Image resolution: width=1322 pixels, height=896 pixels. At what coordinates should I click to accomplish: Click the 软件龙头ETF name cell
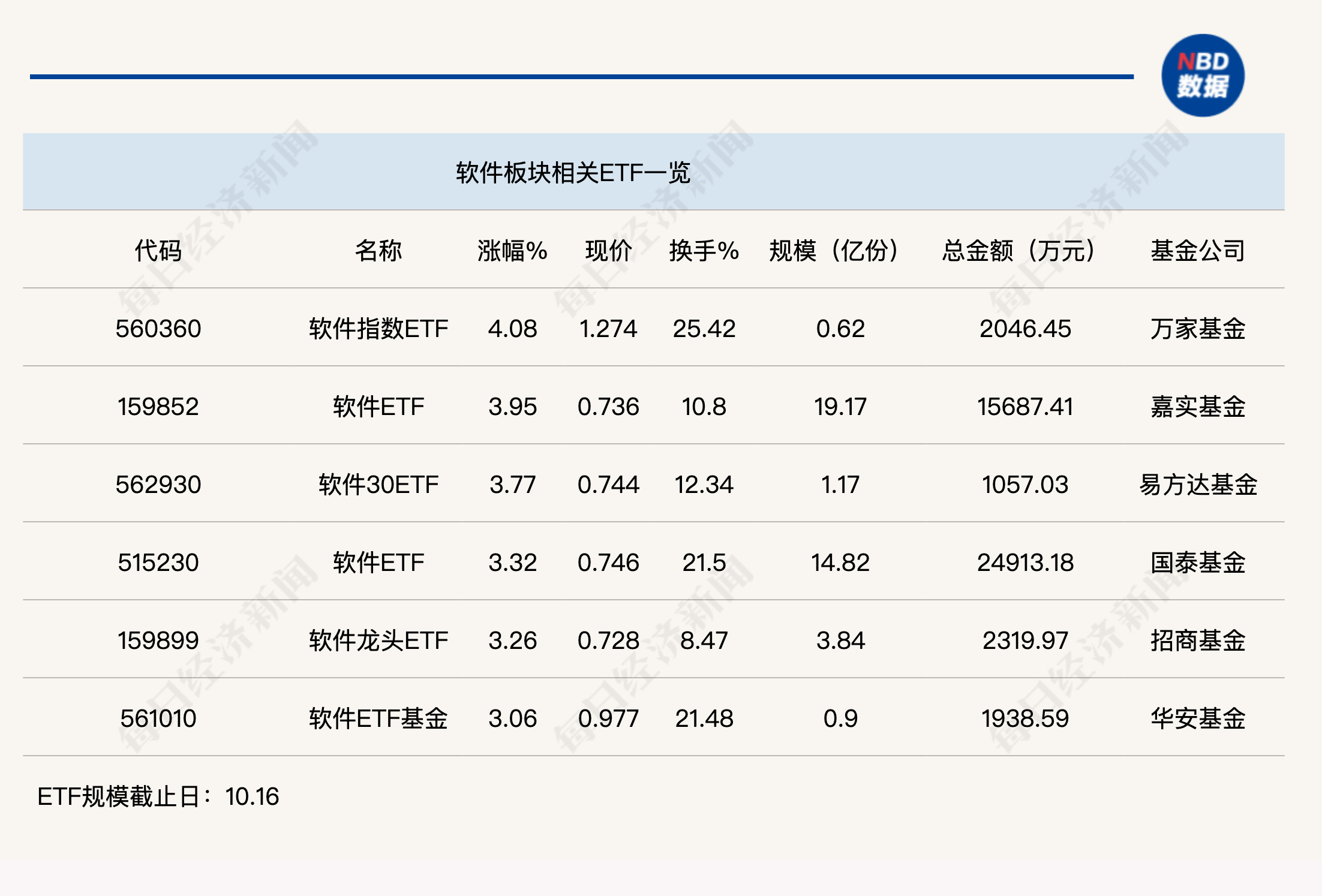[378, 641]
